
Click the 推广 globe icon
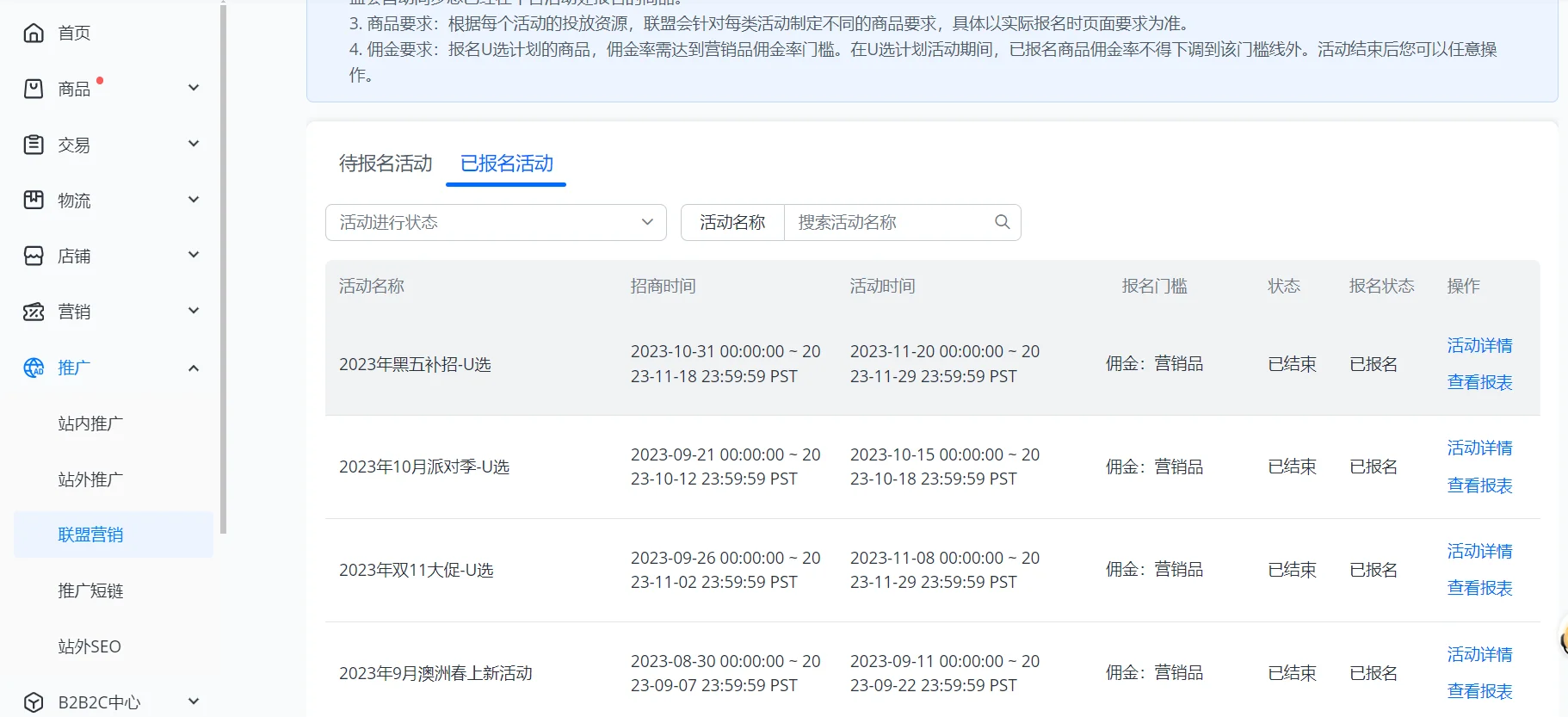coord(34,368)
